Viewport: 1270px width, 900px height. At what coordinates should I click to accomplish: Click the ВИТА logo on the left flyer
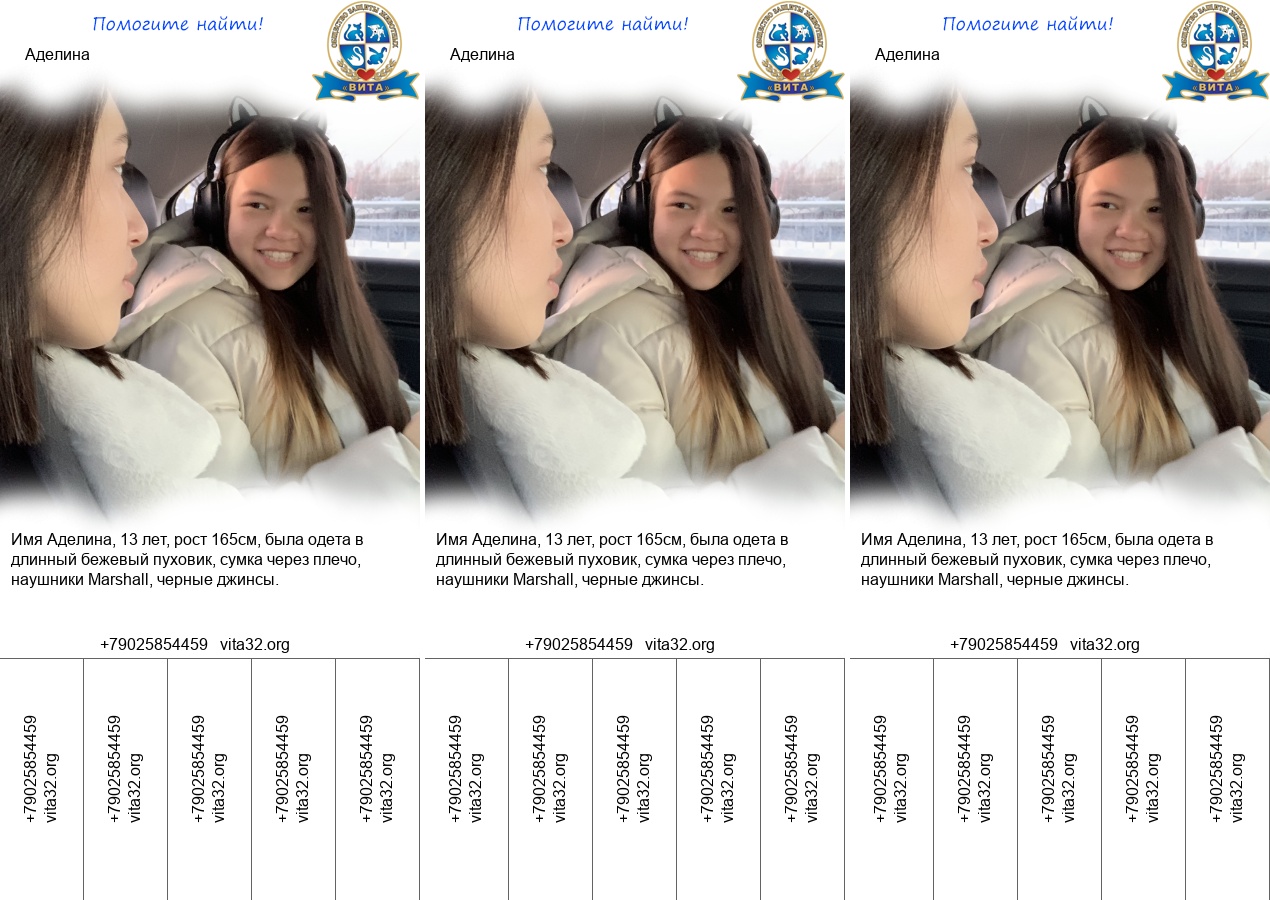tap(366, 50)
